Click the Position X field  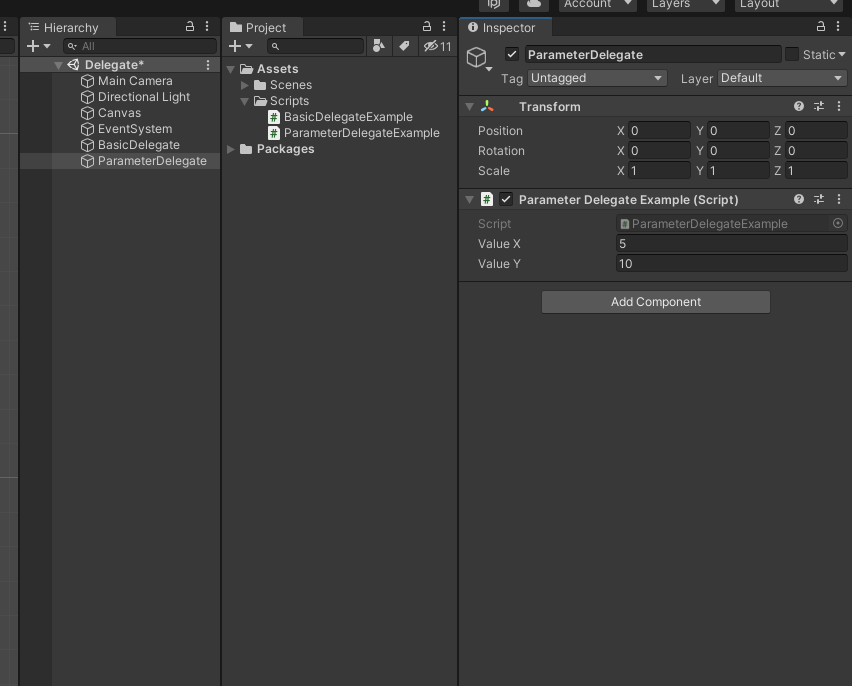659,131
